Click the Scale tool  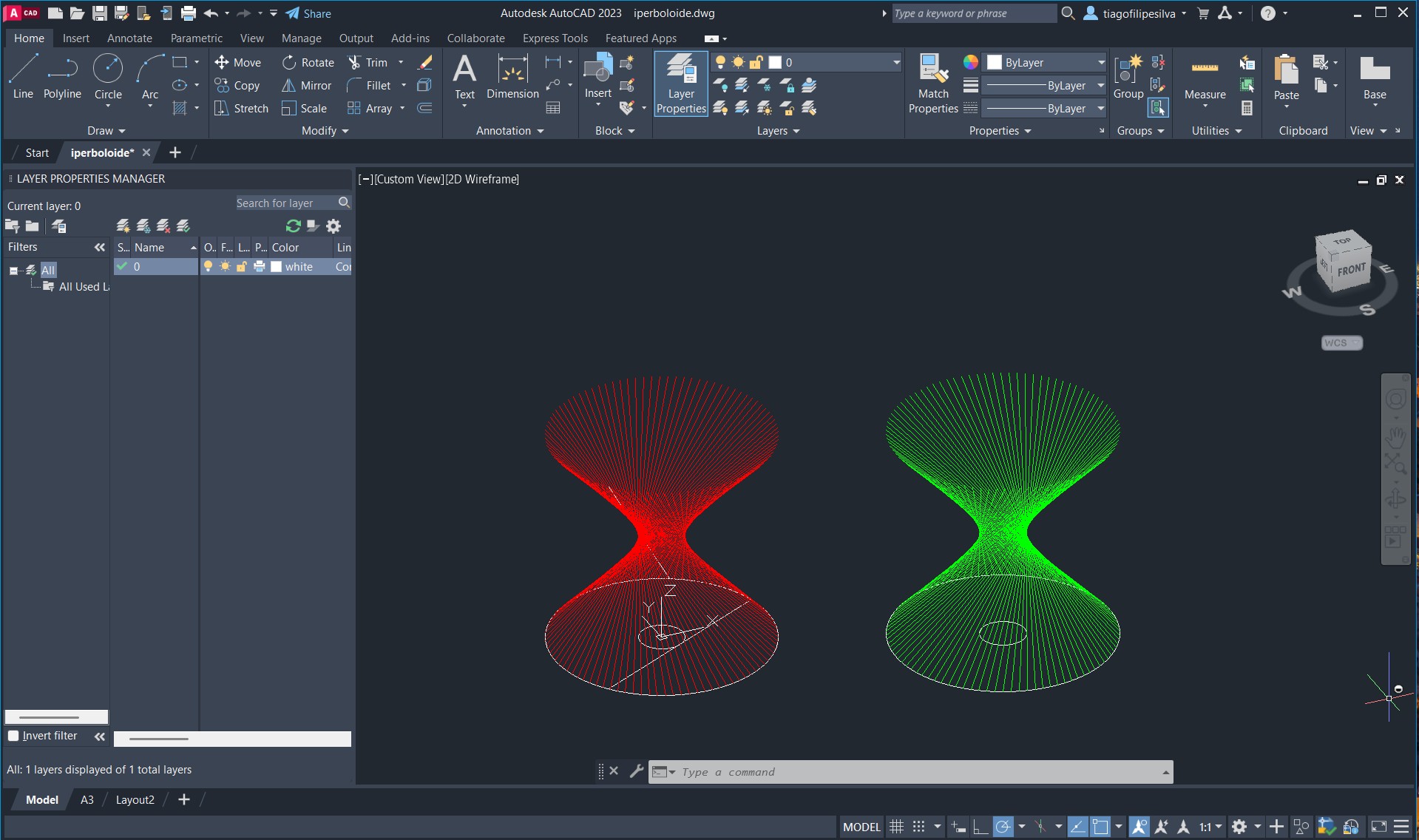point(305,109)
